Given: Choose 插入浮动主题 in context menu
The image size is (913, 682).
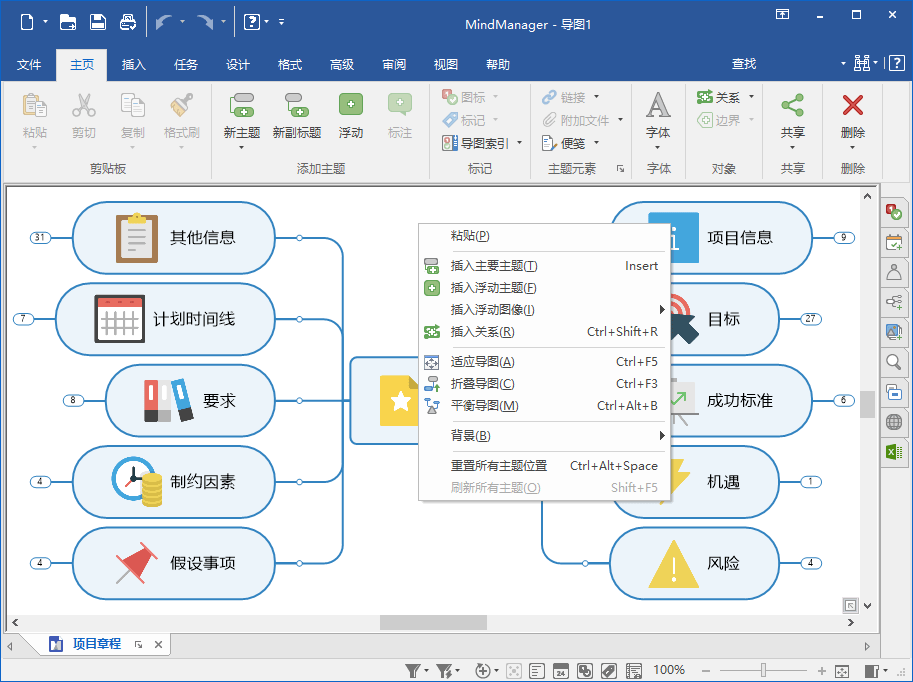Looking at the screenshot, I should 544,288.
